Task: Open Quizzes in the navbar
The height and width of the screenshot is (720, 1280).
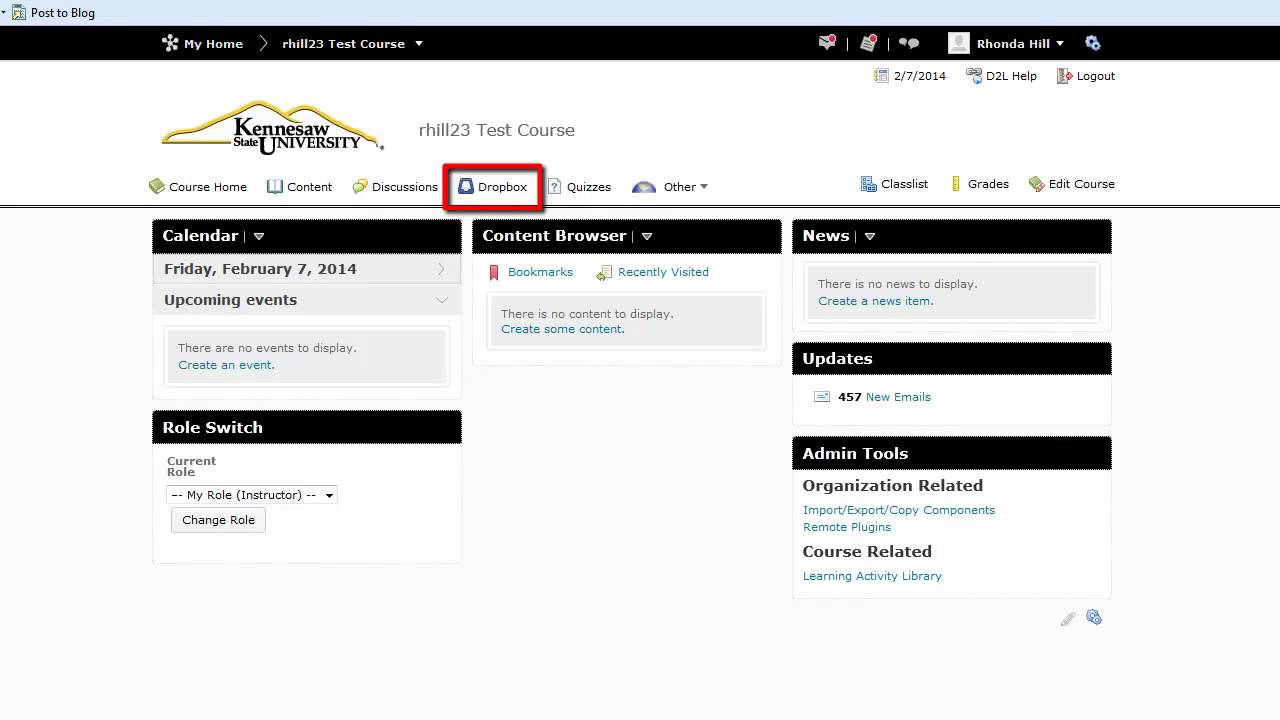Action: pos(579,187)
